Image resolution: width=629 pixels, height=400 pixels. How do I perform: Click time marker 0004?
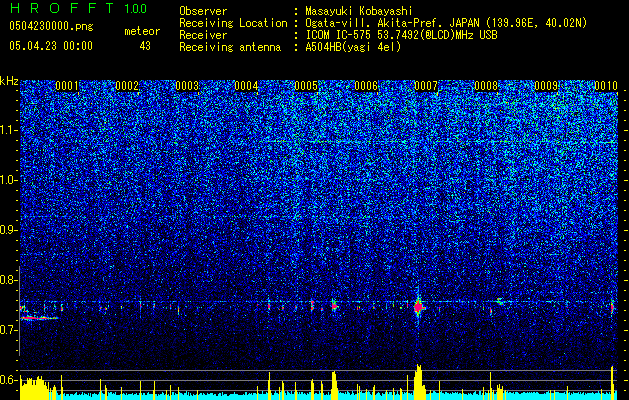coord(246,86)
